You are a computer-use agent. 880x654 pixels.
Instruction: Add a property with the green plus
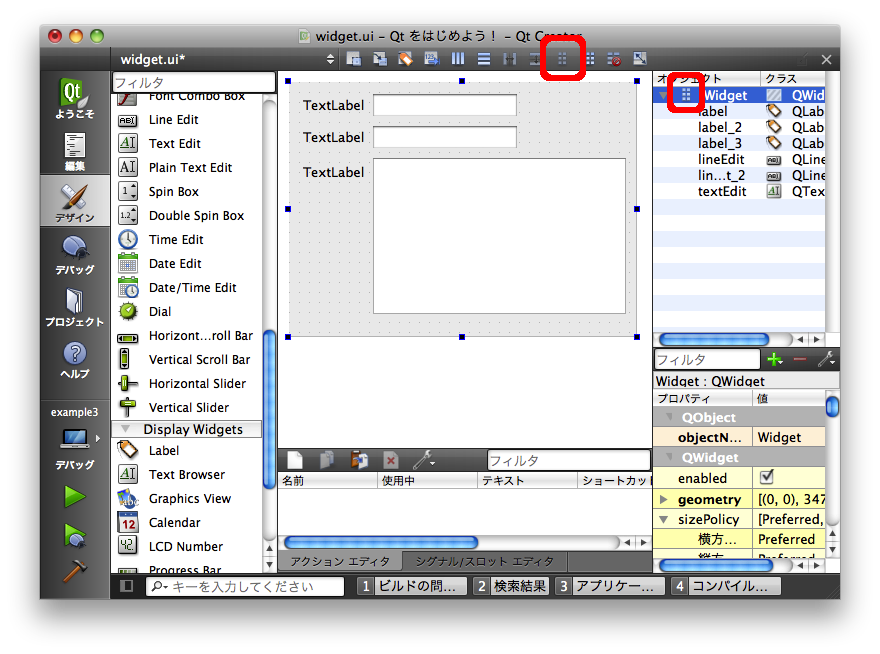pos(774,359)
